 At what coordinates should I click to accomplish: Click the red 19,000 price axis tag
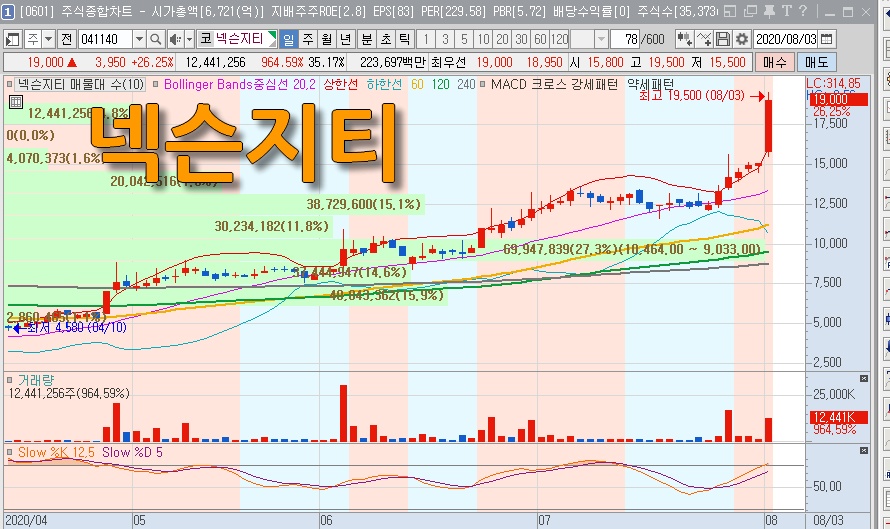click(x=837, y=100)
